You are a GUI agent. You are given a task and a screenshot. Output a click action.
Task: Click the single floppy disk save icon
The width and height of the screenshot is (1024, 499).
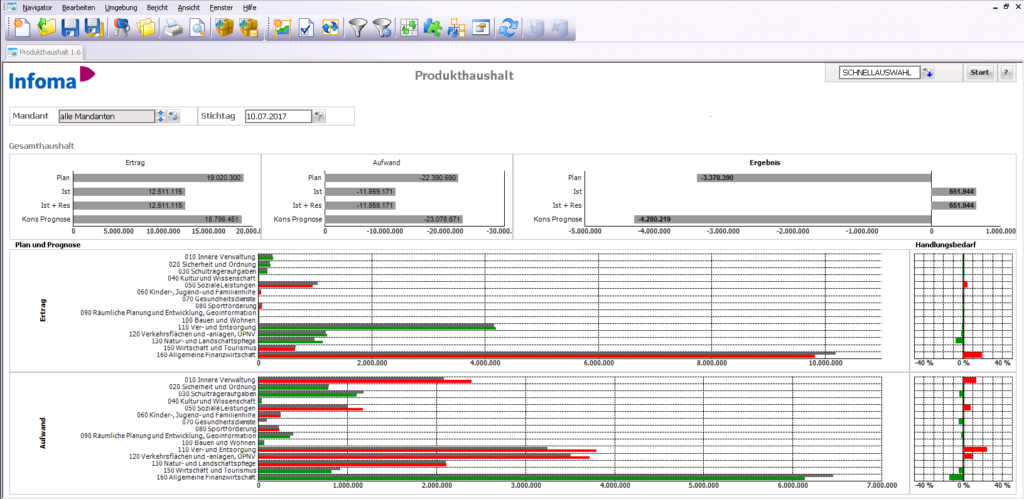70,27
